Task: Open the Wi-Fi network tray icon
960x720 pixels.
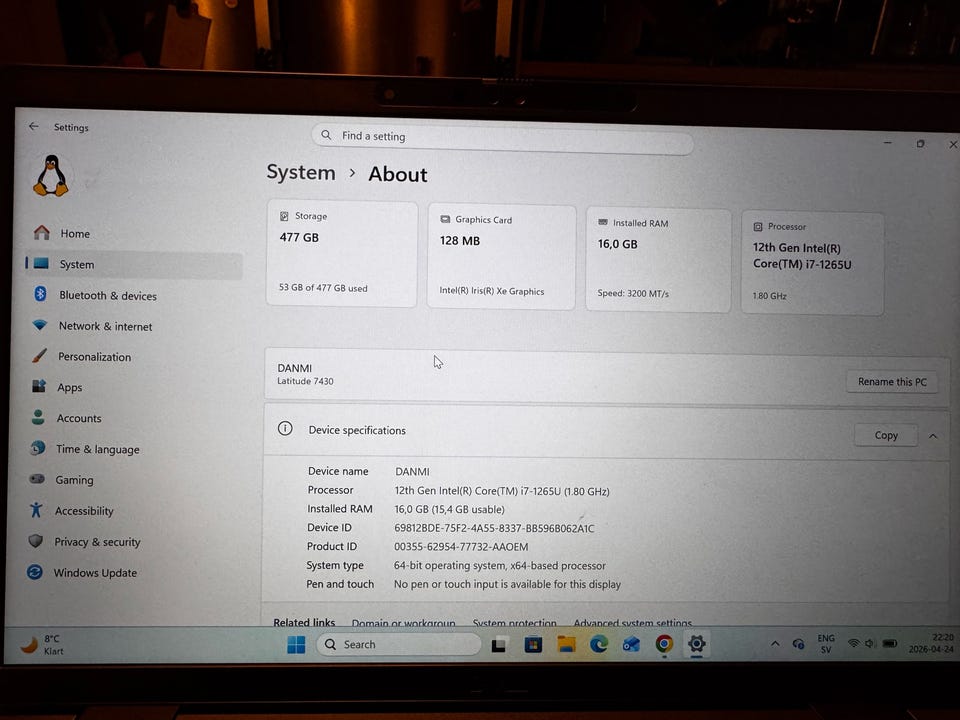Action: pos(853,643)
